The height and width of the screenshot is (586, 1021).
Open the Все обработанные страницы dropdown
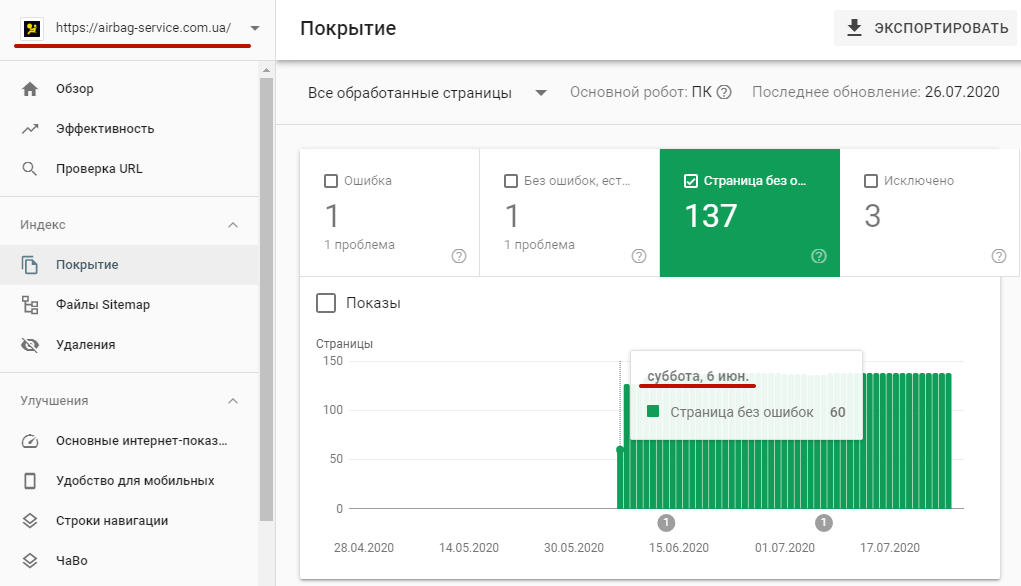(427, 93)
